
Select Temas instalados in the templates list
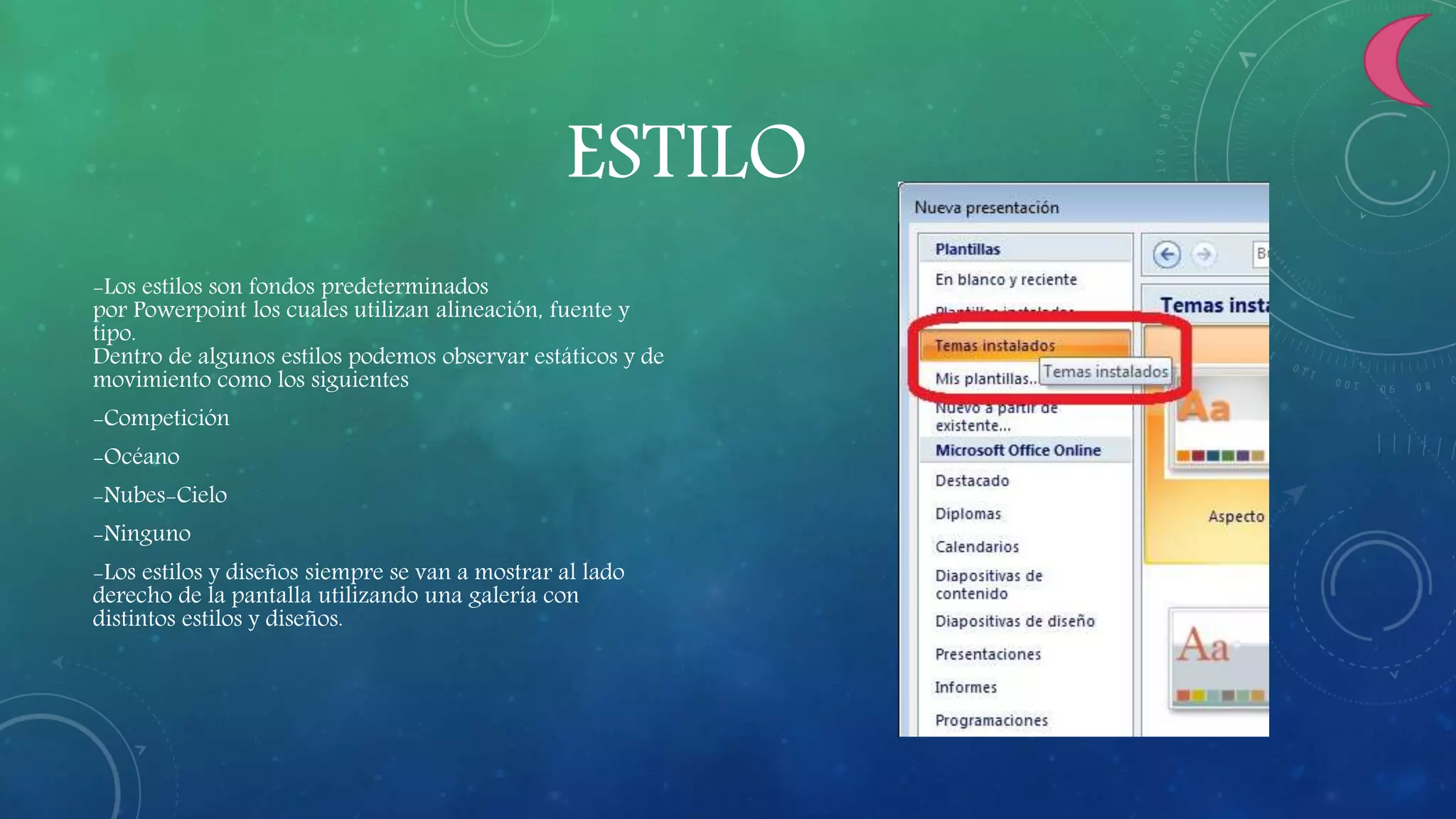1024,346
